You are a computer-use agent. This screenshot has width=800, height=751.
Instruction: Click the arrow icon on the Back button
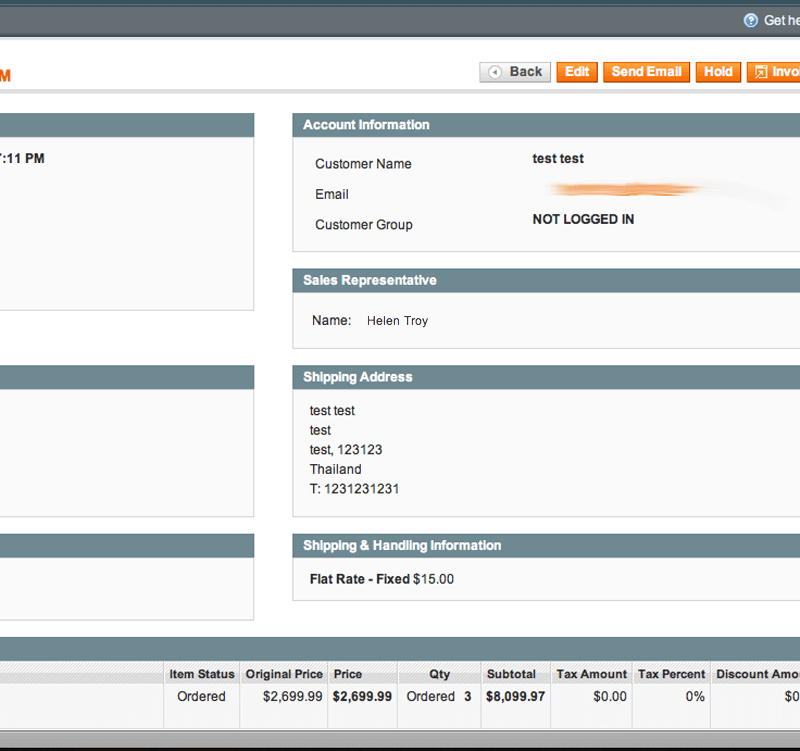495,72
